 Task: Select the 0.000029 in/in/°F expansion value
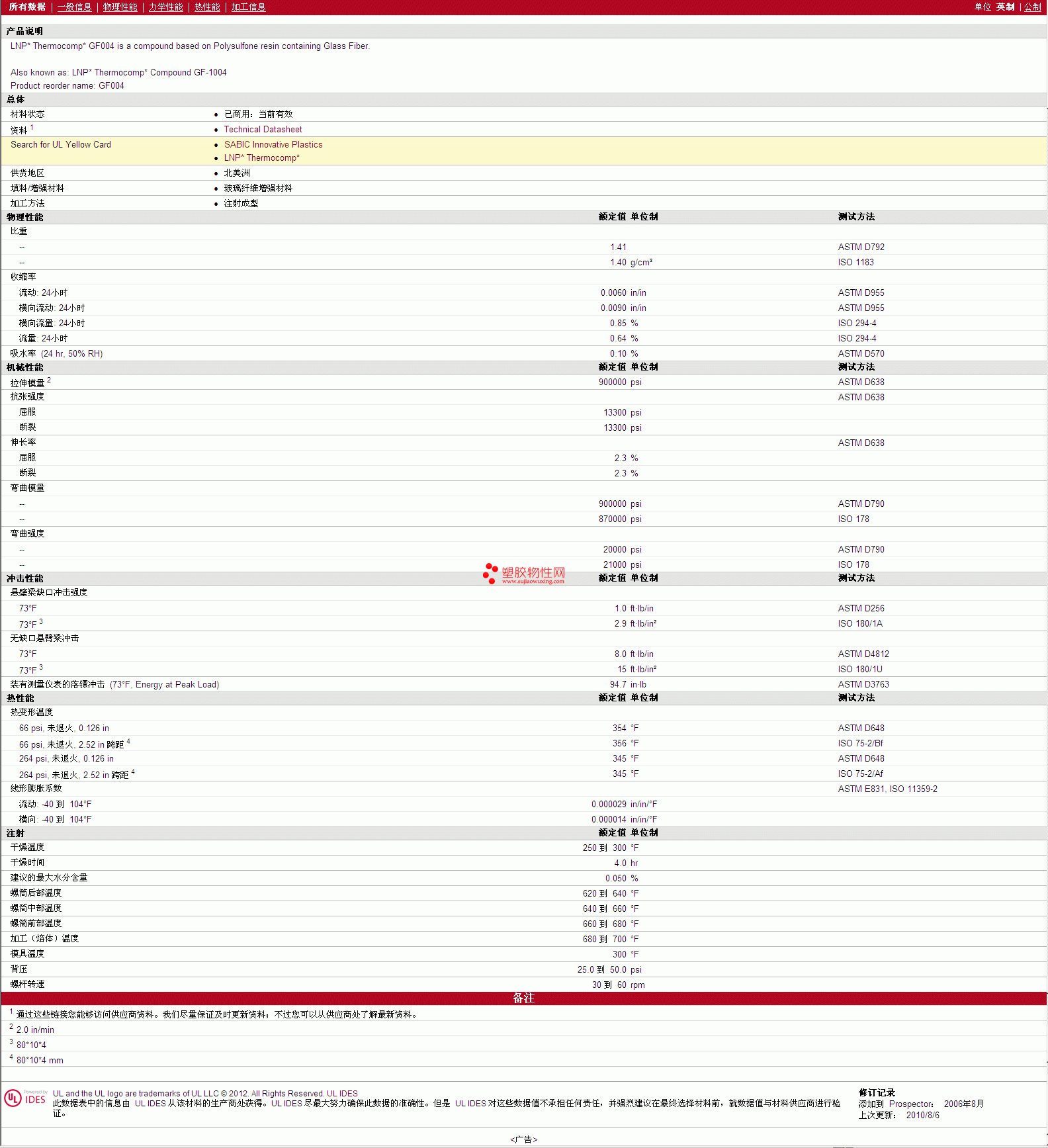click(x=625, y=805)
